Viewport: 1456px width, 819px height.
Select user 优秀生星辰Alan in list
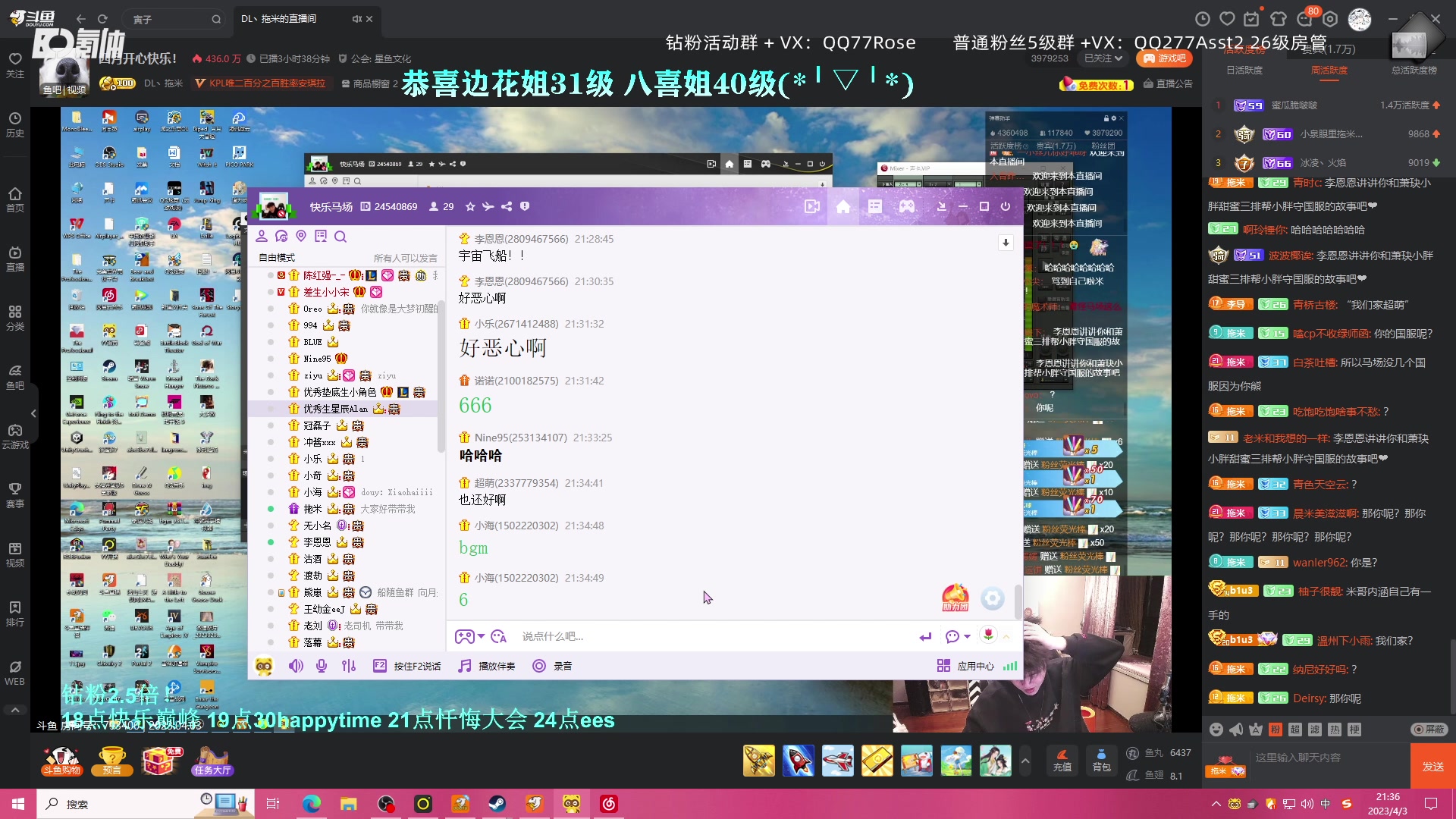coord(344,409)
